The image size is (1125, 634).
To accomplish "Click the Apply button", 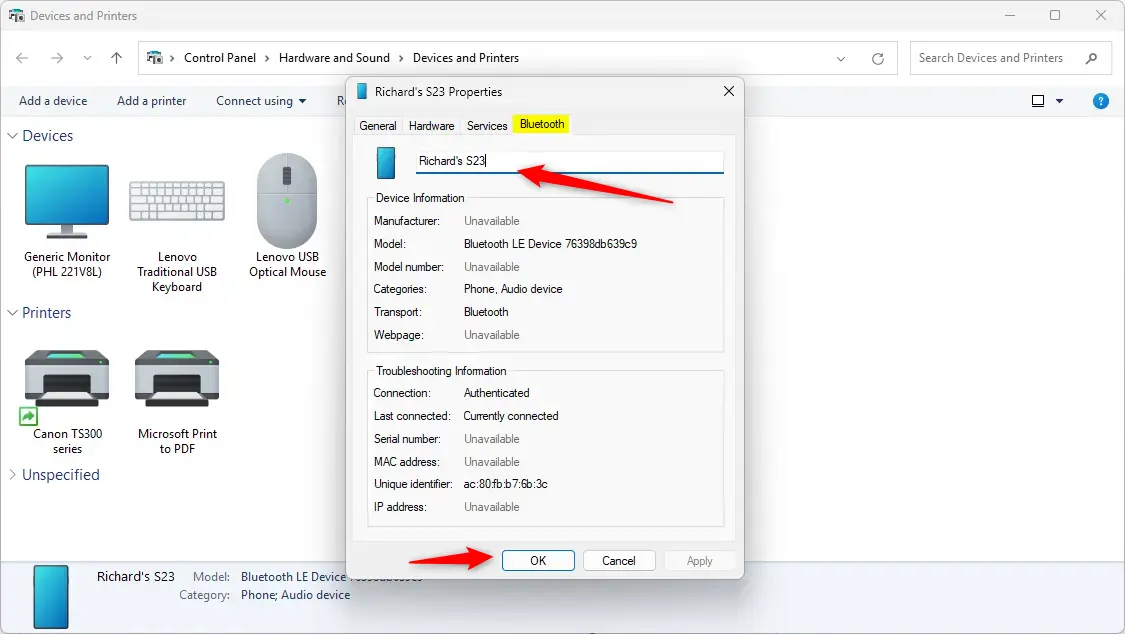I will pos(700,561).
